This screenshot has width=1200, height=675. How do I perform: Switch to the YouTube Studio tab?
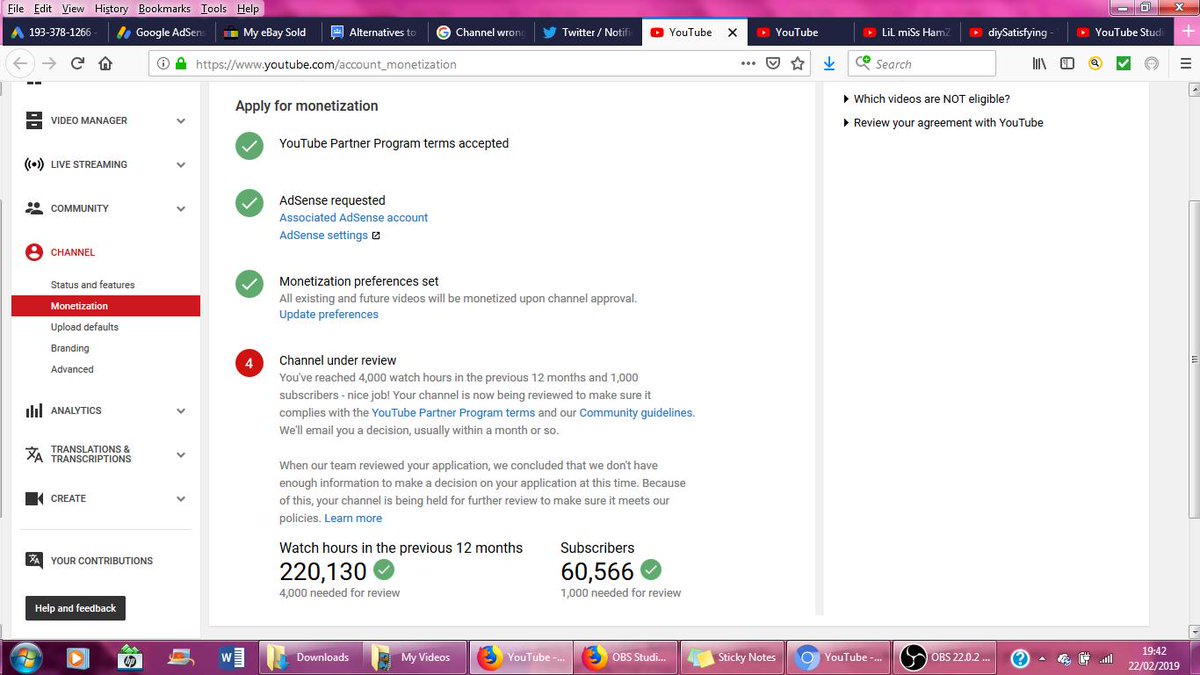(1120, 32)
